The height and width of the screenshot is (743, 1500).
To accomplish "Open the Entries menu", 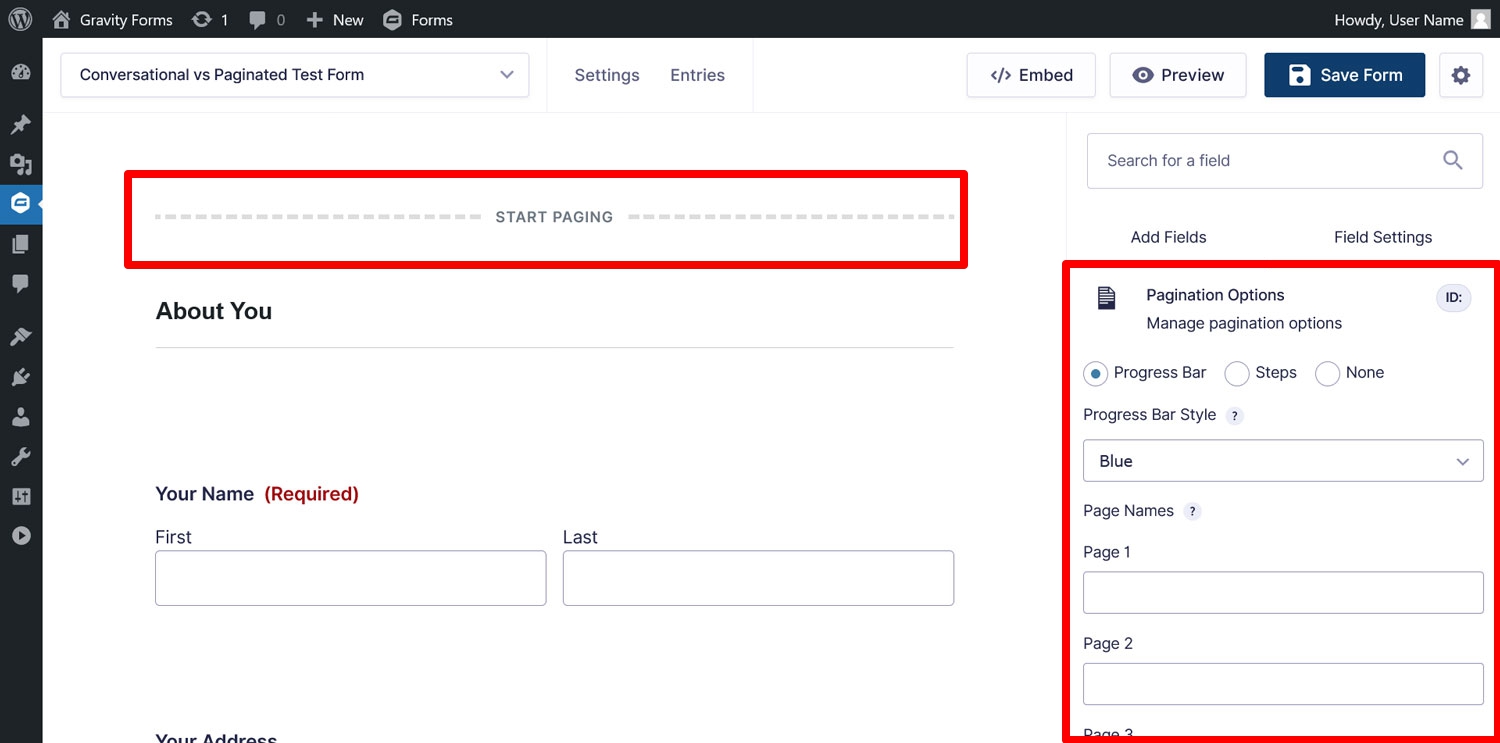I will [x=697, y=75].
